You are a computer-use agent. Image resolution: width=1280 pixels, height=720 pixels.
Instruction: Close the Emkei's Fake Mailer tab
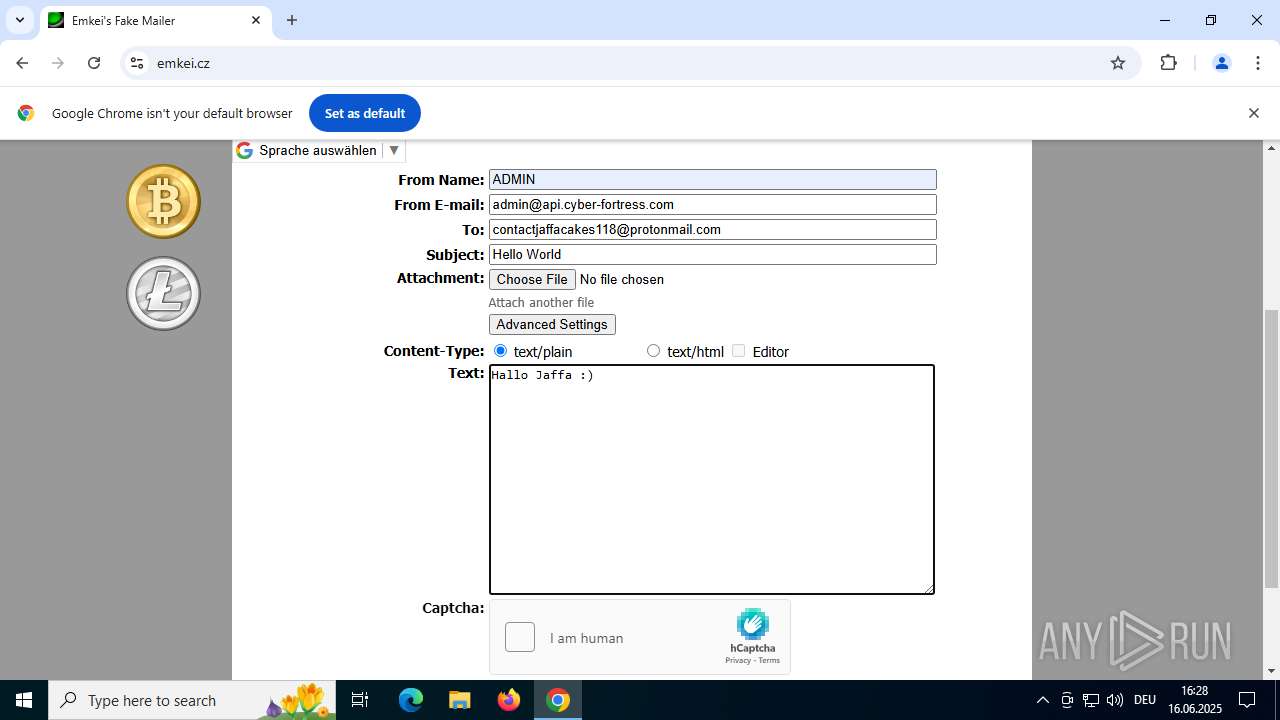point(256,20)
